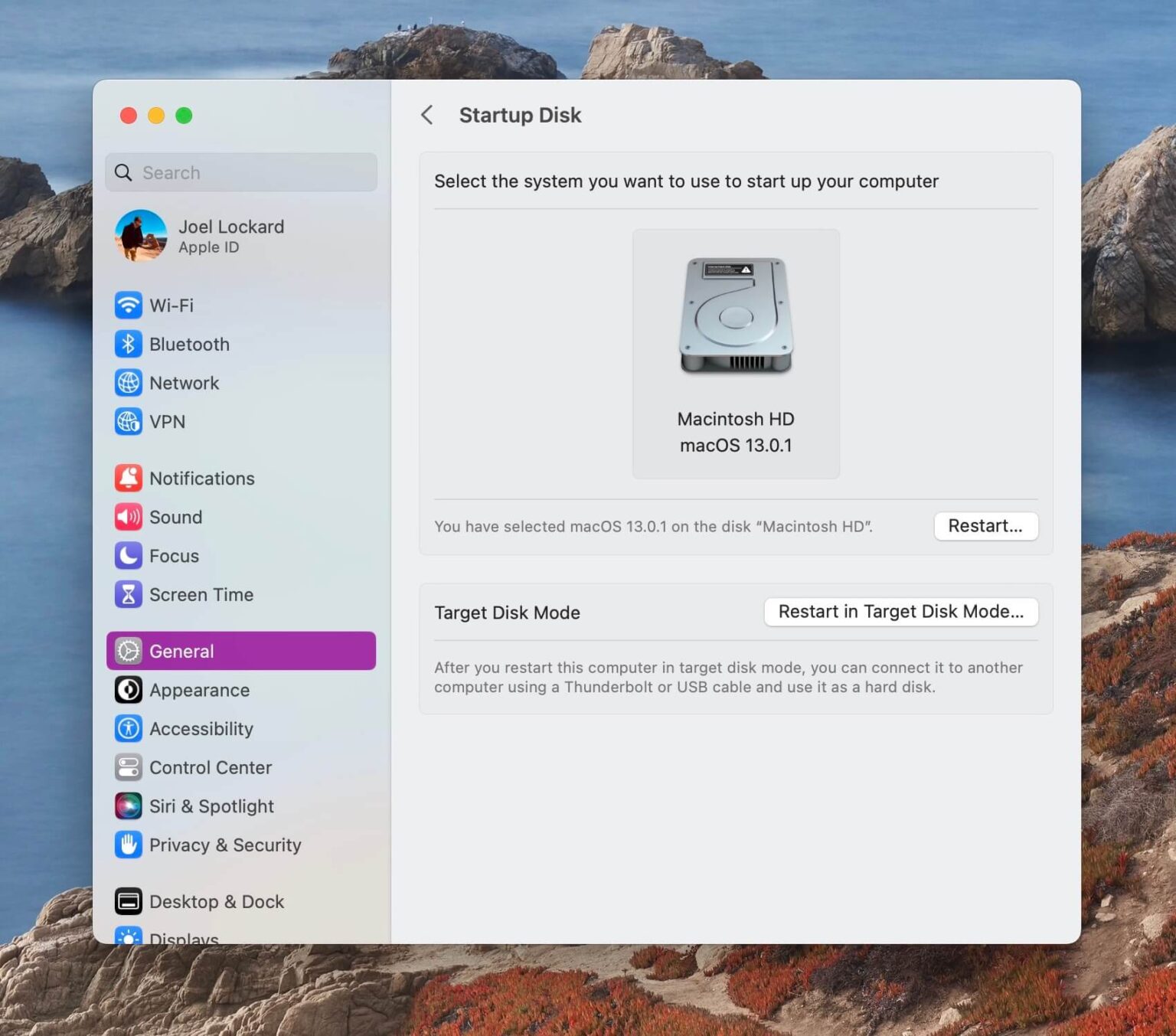Open Privacy & Security settings
The image size is (1176, 1036).
224,845
